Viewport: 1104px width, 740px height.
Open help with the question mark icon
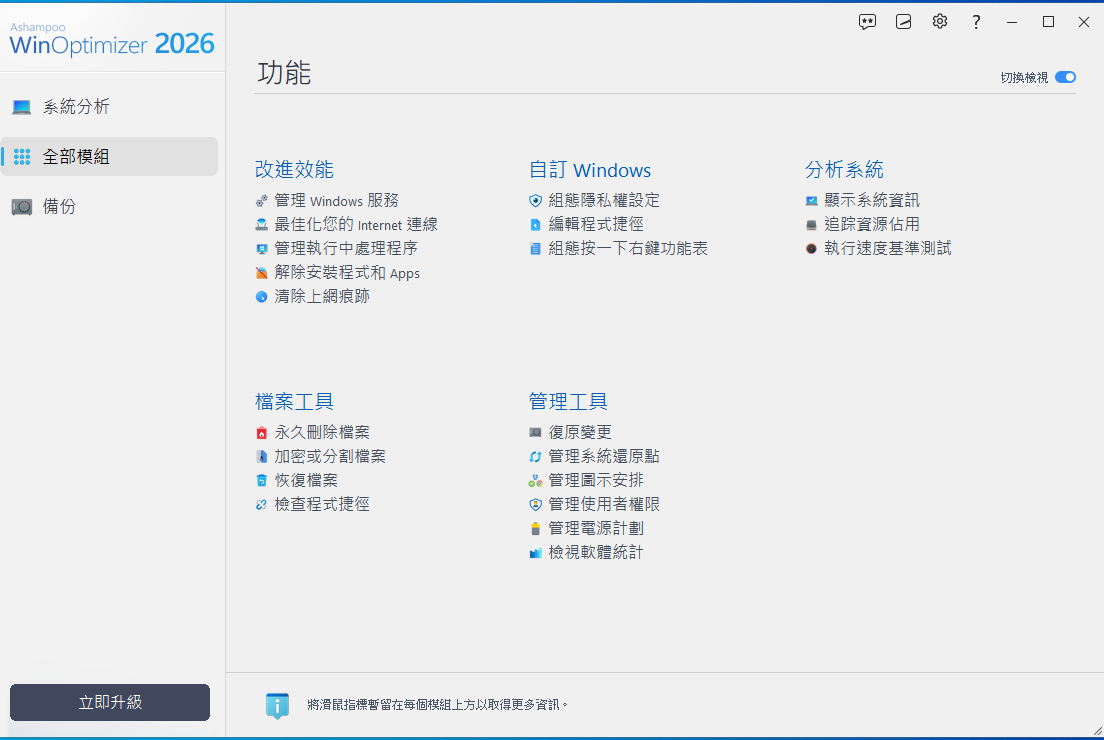[976, 22]
